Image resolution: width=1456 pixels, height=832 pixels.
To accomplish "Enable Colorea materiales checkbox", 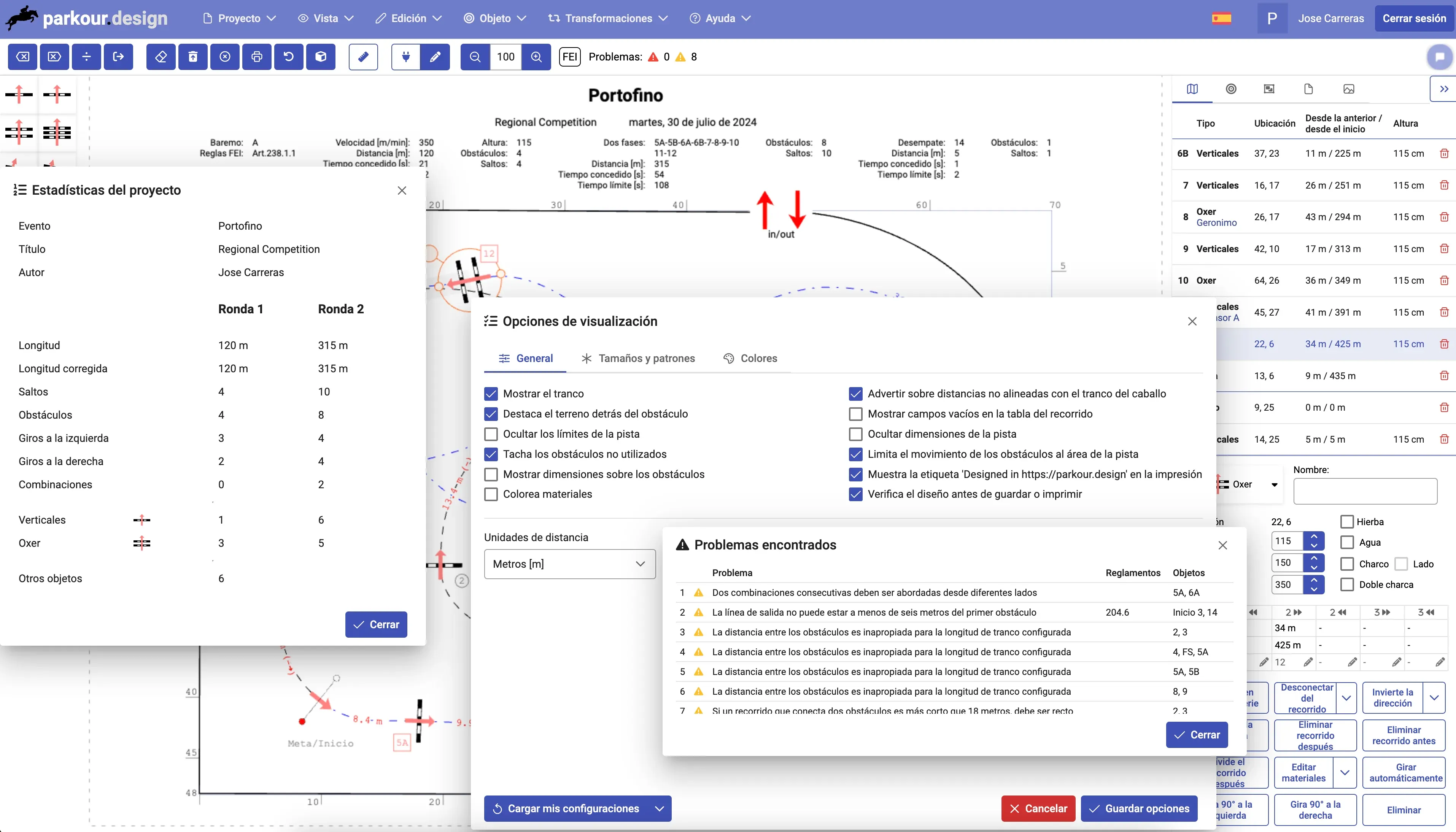I will 491,494.
